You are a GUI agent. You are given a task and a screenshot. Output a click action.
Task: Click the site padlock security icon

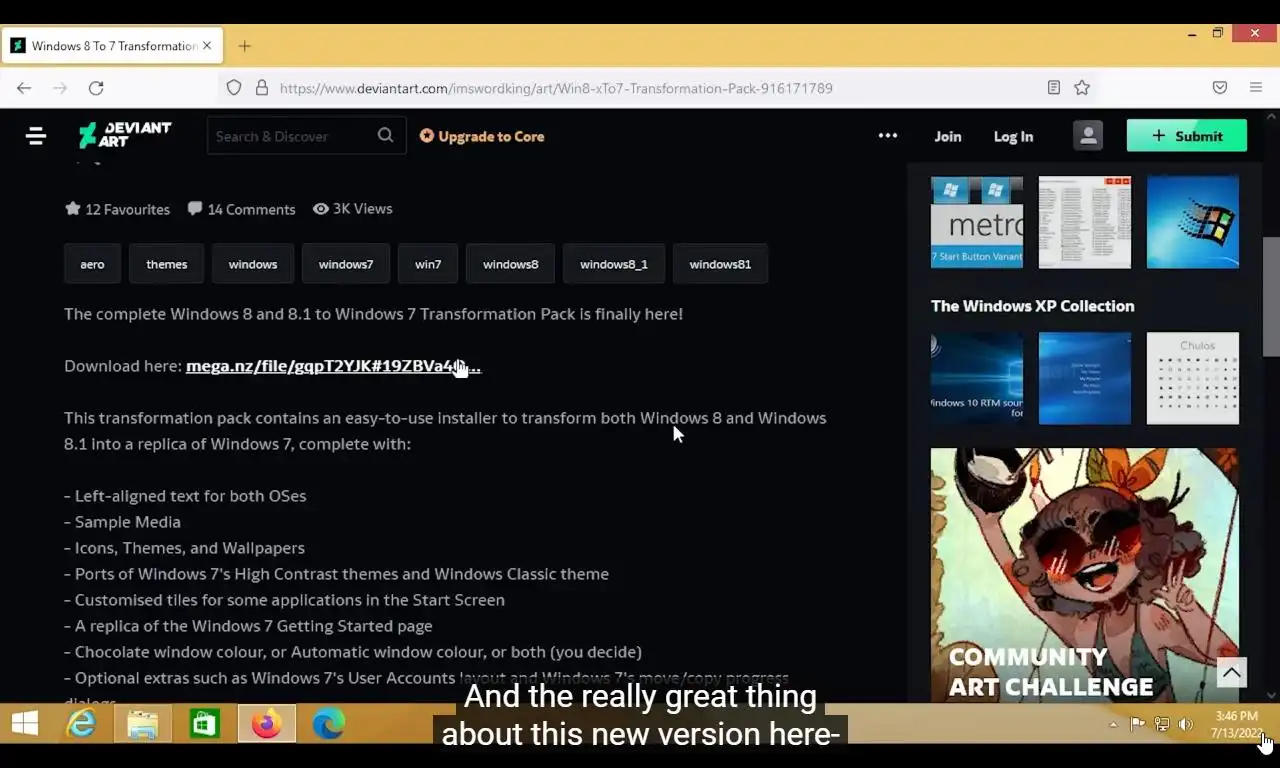262,88
